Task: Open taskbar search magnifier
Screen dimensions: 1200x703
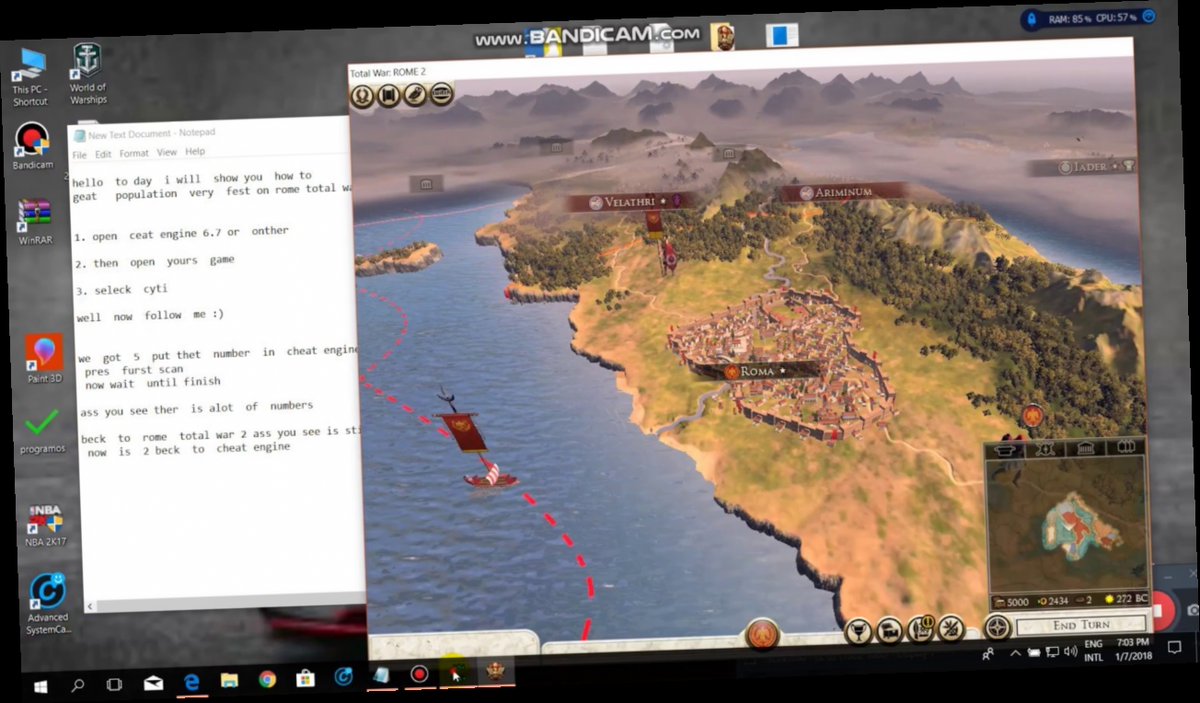Action: tap(78, 685)
